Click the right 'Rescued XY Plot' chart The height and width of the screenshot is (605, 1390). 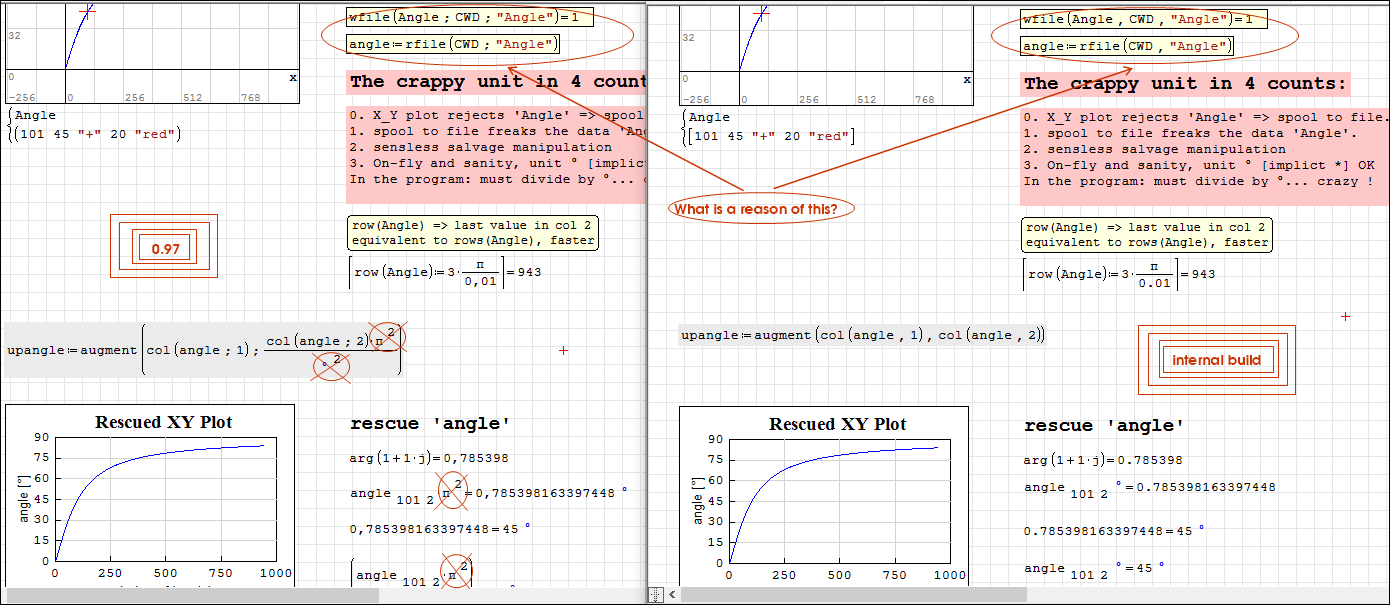pyautogui.click(x=824, y=497)
